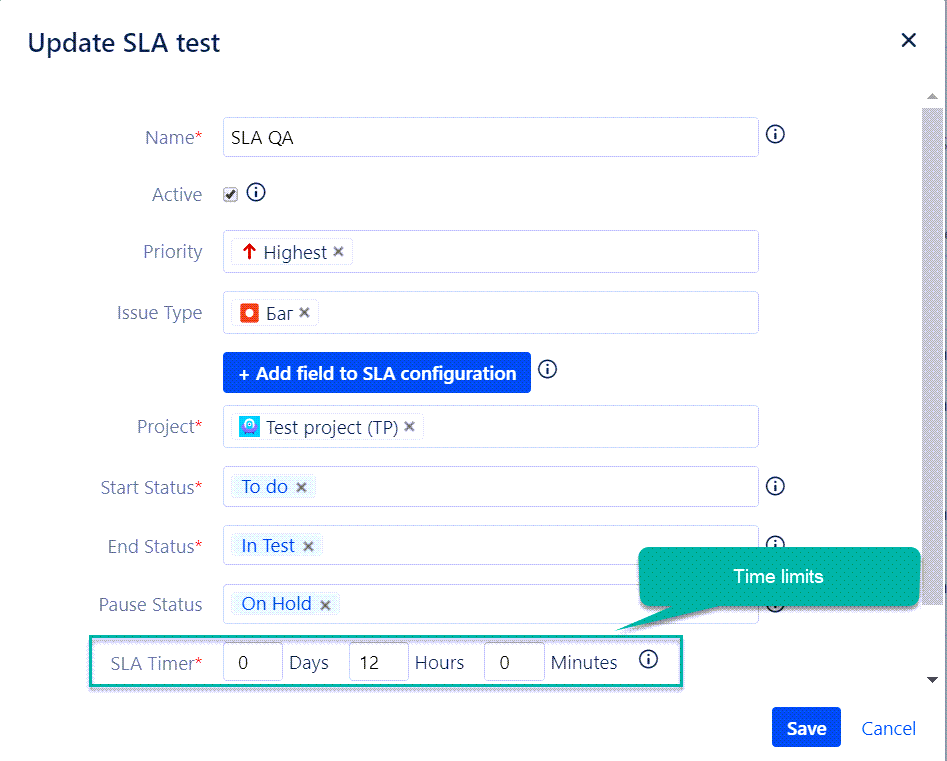Remove the Highest priority tag
Viewport: 947px width, 761px height.
[338, 252]
